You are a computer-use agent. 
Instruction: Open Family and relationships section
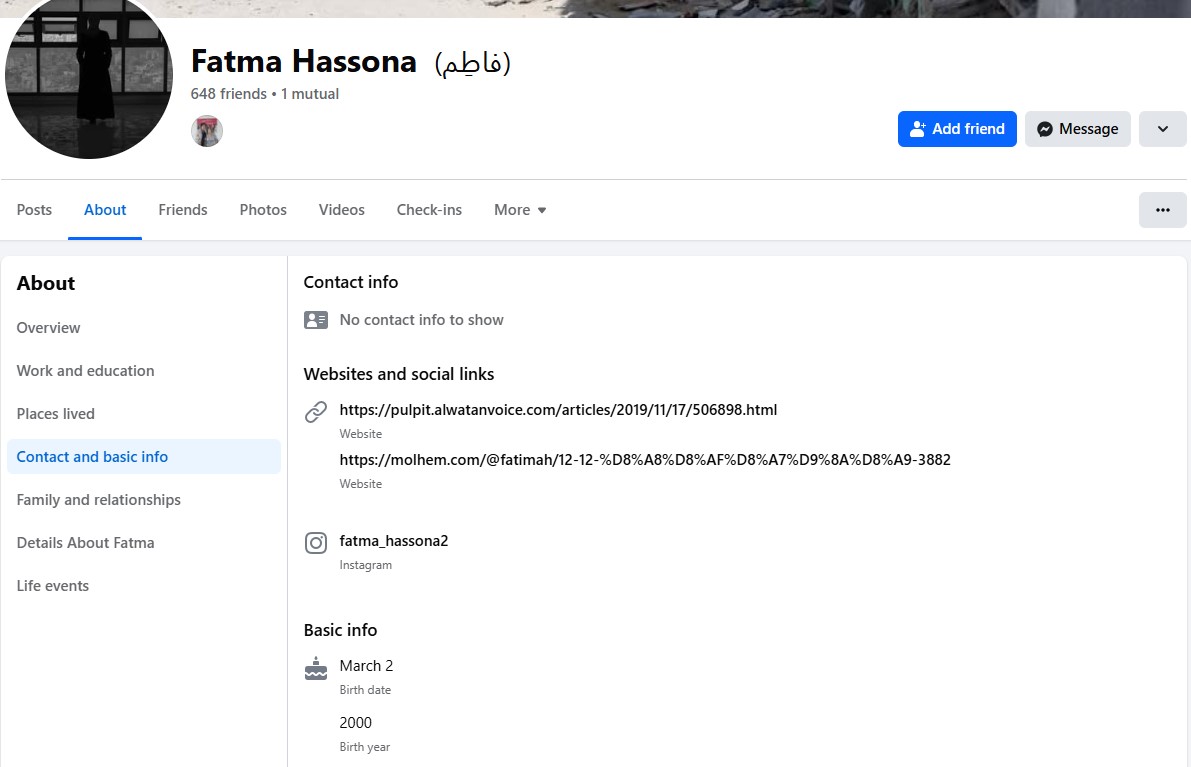[144, 500]
